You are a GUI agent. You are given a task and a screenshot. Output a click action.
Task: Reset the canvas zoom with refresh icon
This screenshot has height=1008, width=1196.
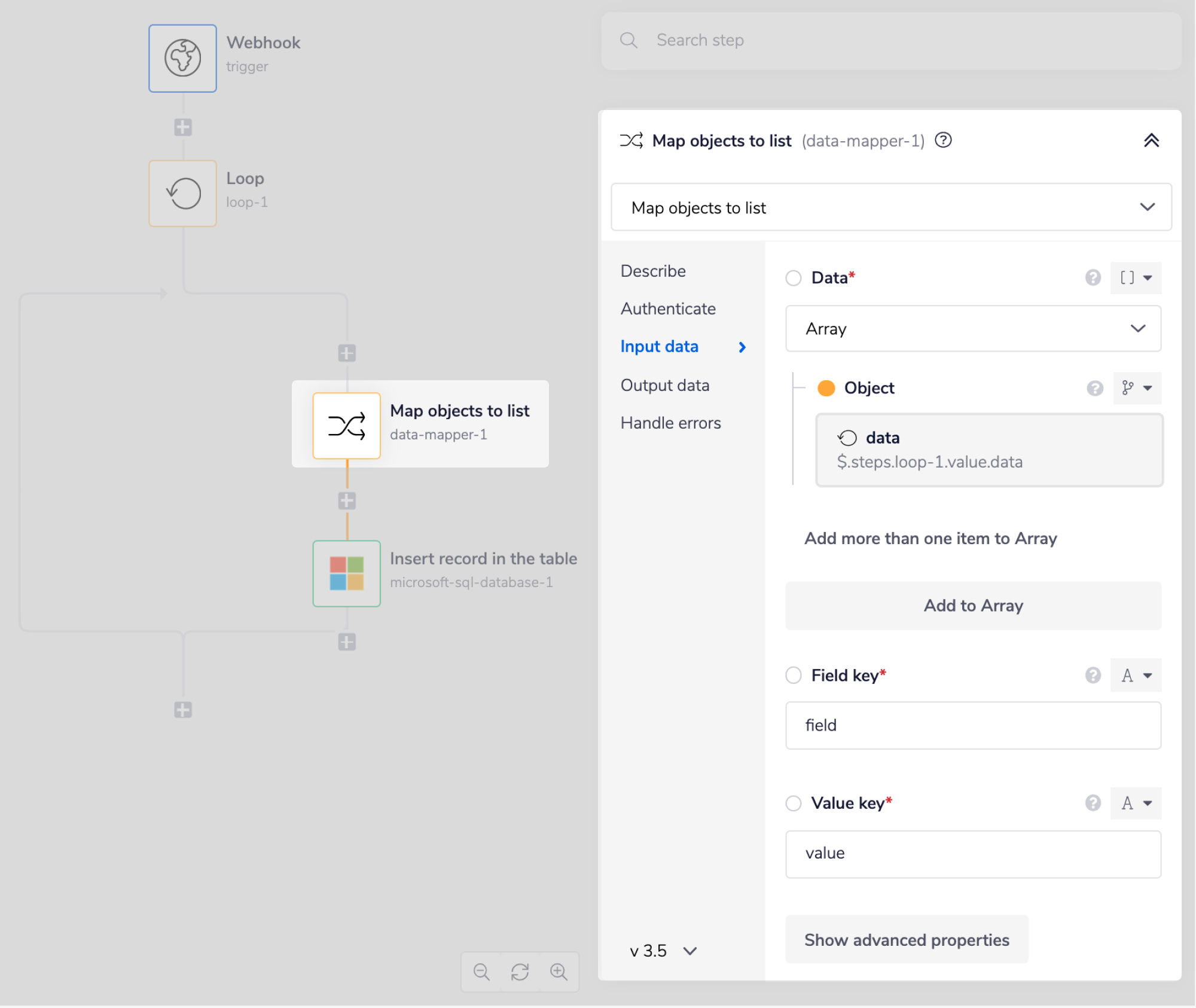[x=520, y=972]
